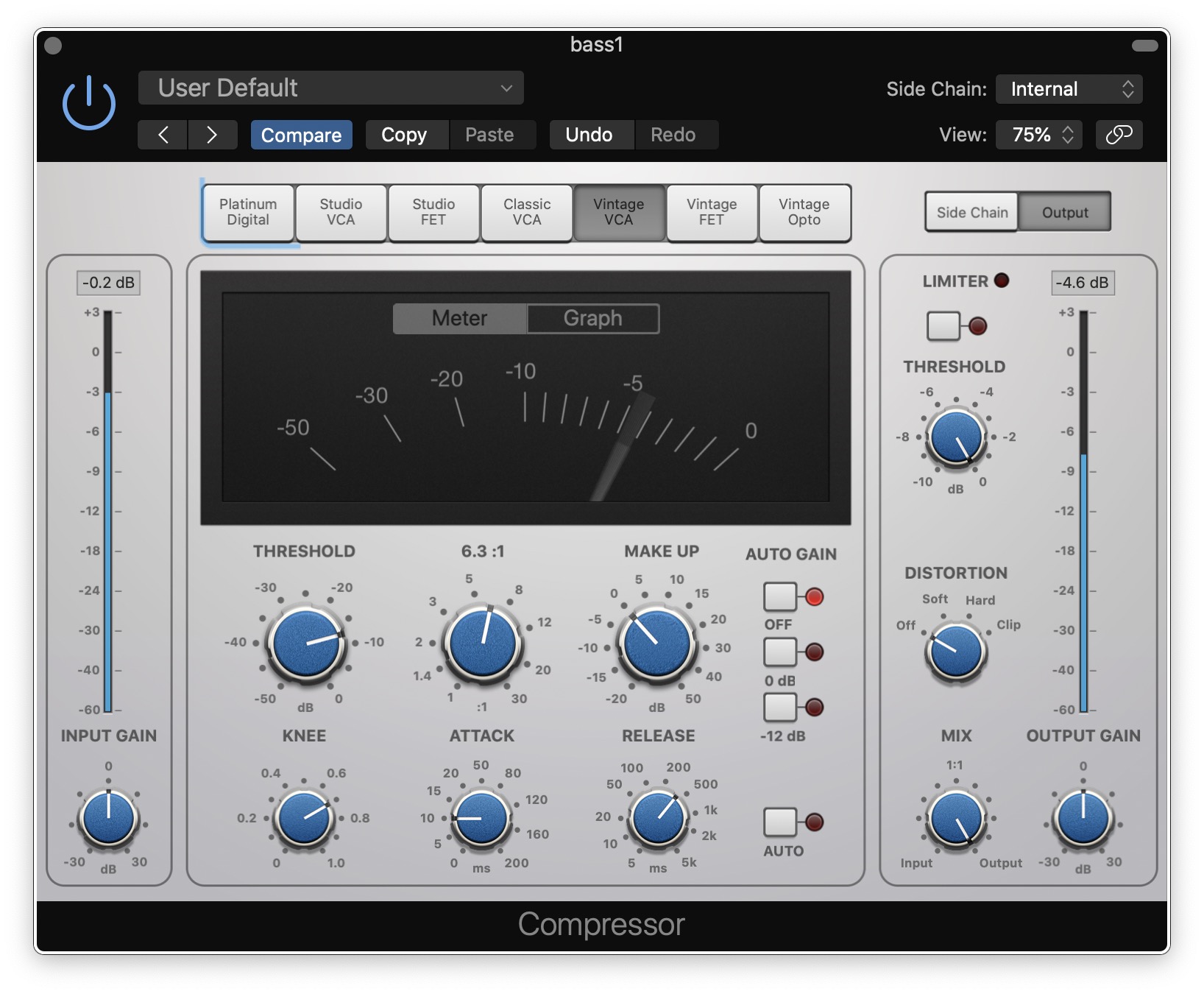Viewport: 1204px width, 994px height.
Task: Click the link icon button
Action: point(1119,135)
